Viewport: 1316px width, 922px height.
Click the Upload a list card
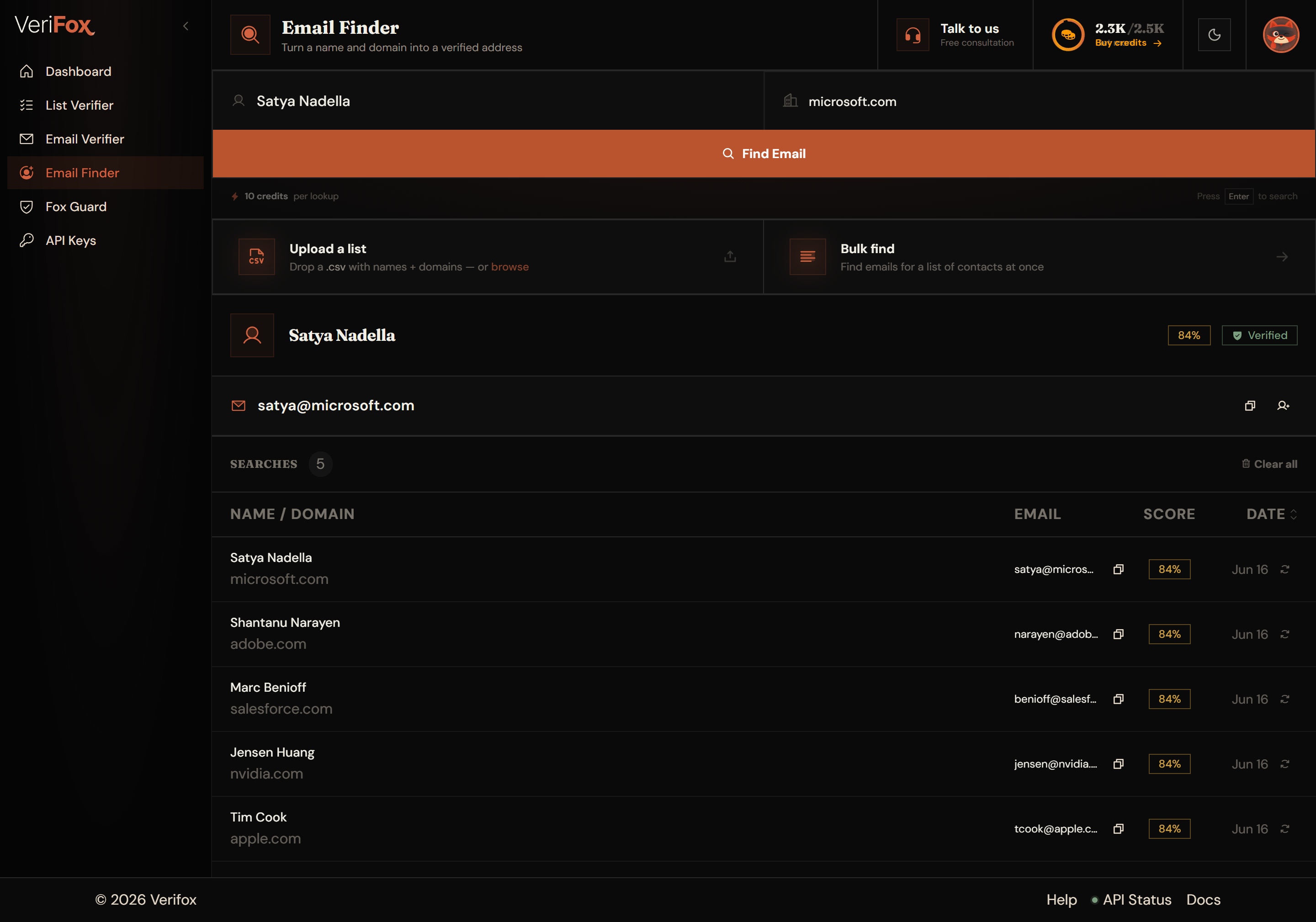point(488,257)
